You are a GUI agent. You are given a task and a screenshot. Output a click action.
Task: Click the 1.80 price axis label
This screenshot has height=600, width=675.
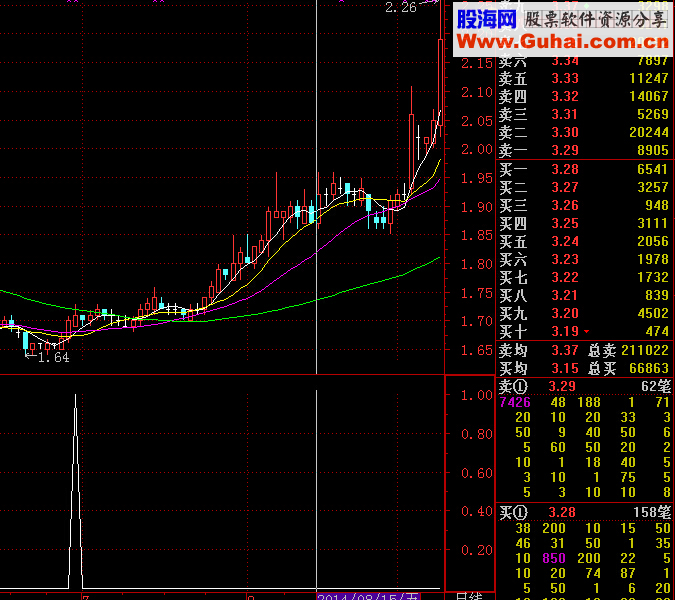click(477, 264)
